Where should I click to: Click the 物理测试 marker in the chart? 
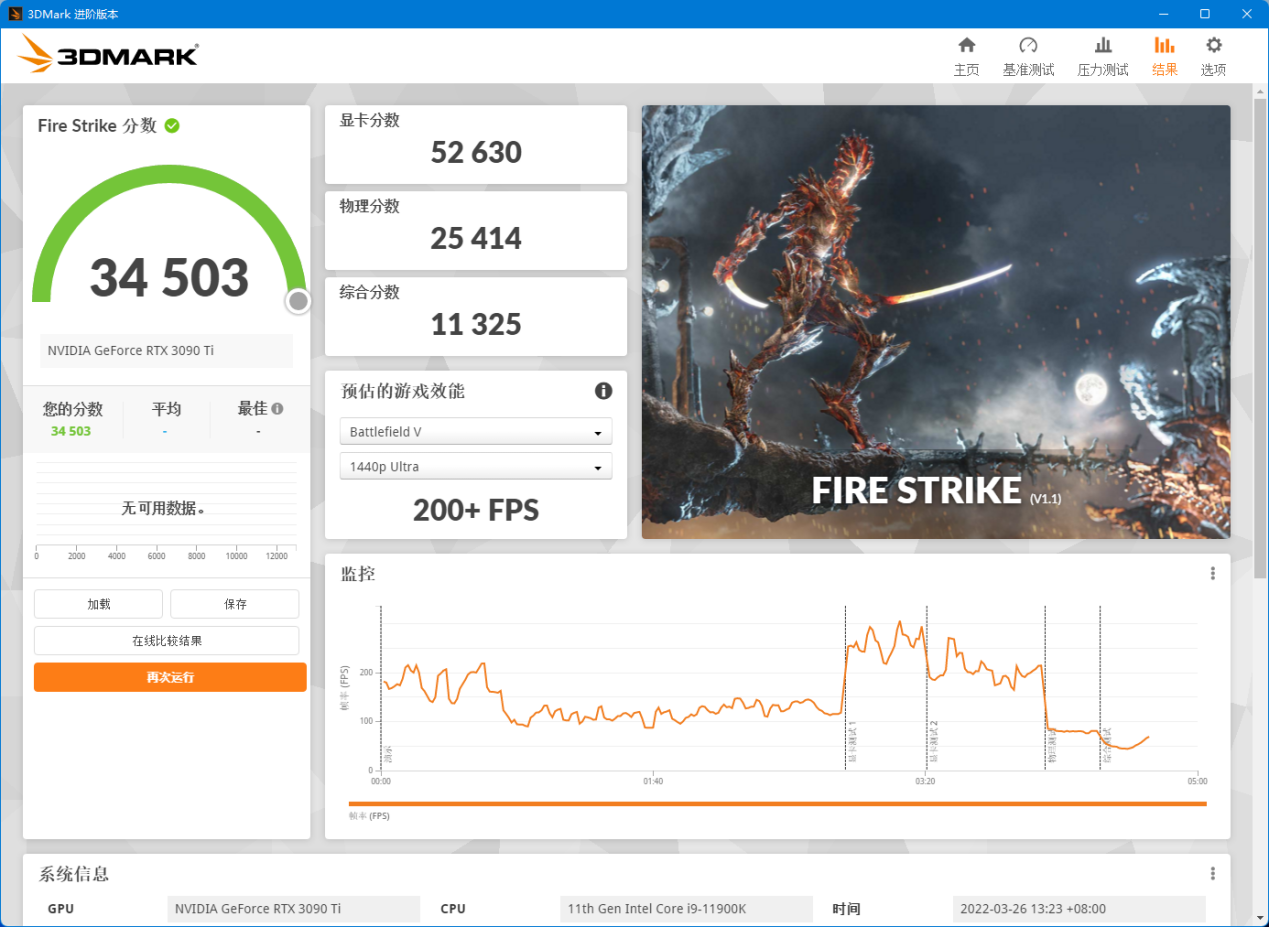coord(1052,746)
